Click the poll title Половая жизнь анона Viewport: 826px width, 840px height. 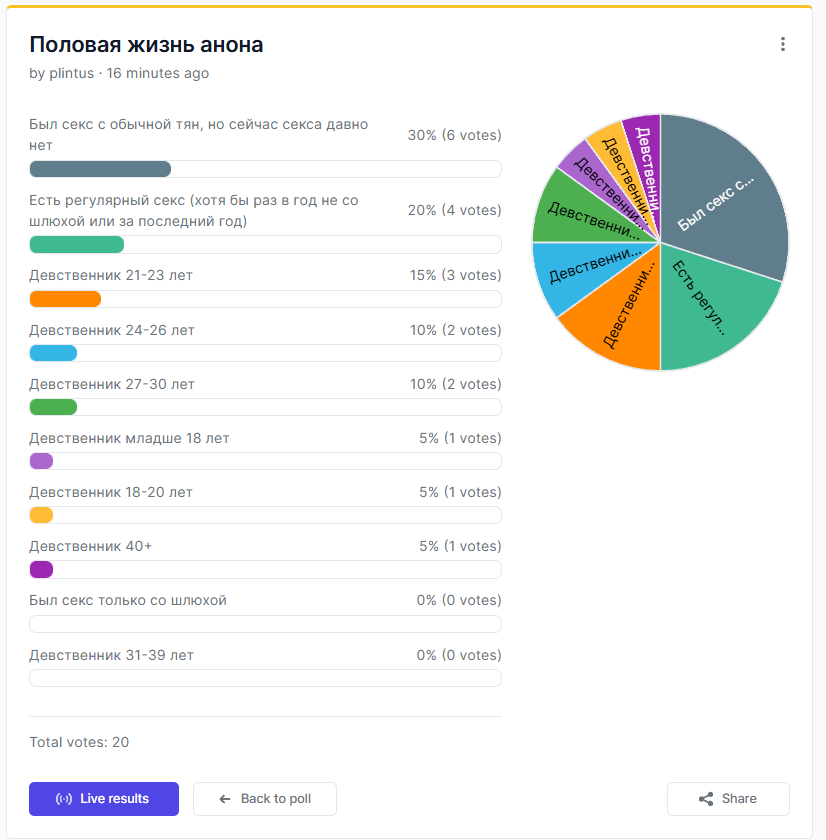click(146, 45)
